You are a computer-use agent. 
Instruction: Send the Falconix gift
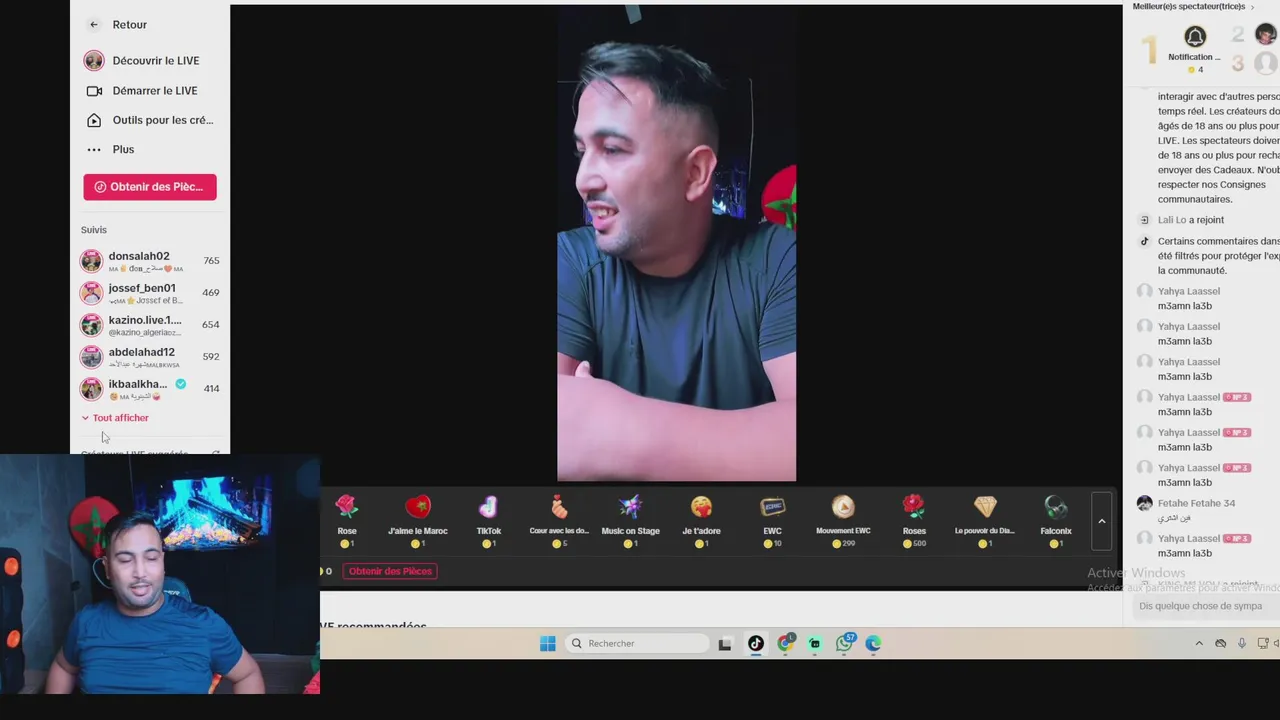(x=1056, y=521)
